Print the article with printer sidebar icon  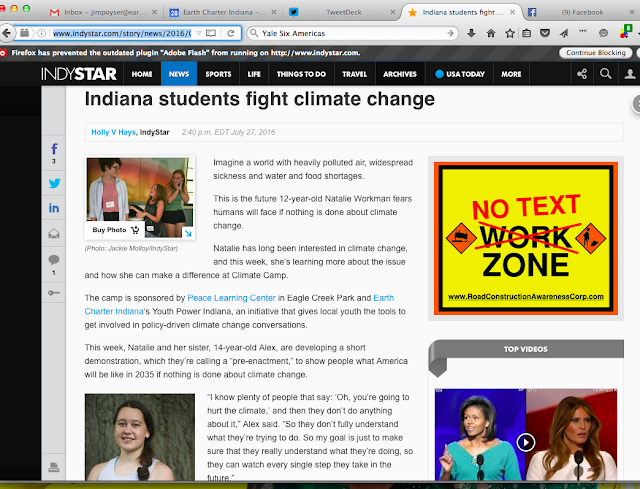(x=54, y=467)
